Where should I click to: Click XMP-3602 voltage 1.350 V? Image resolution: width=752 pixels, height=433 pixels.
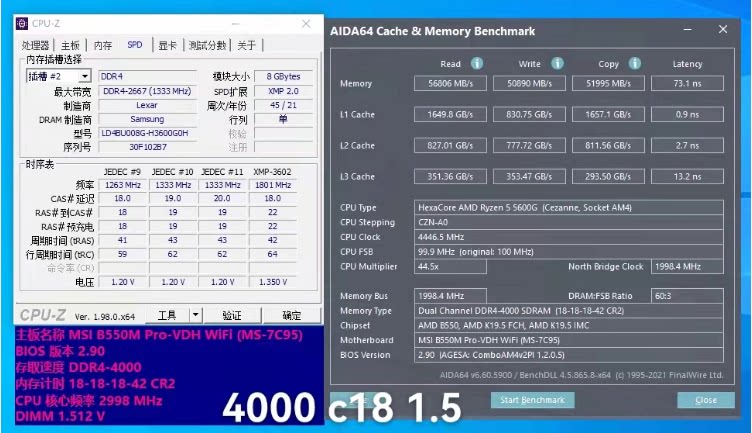(272, 282)
